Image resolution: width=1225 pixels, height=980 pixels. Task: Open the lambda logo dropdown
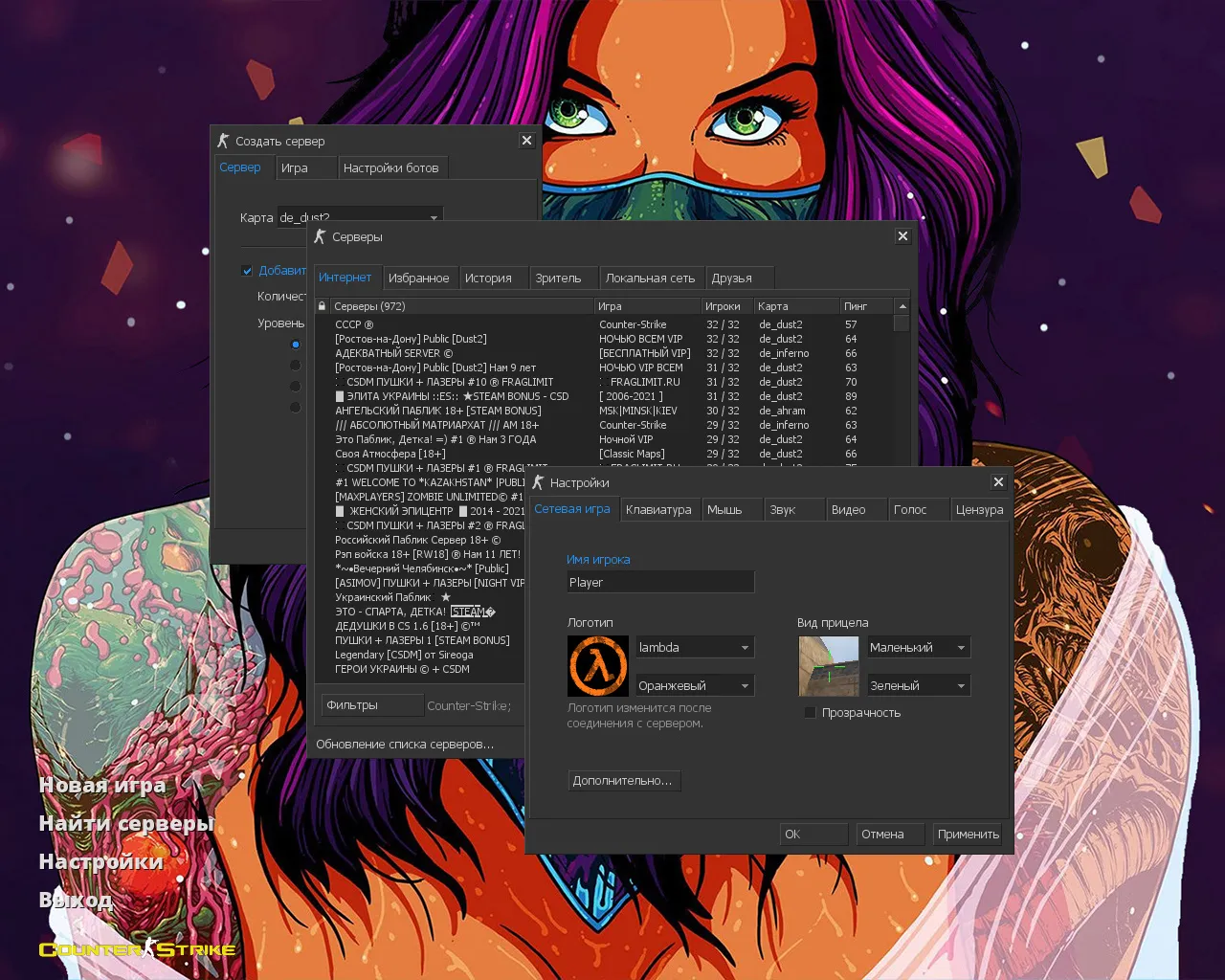[x=695, y=648]
